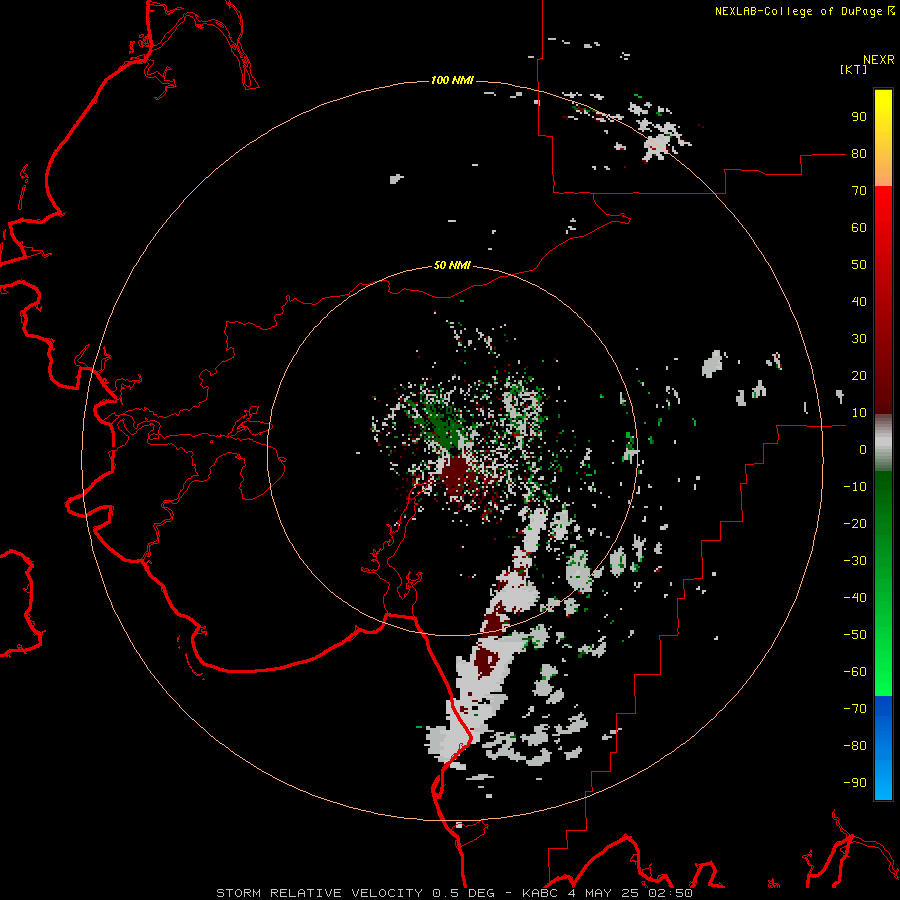Click the 50 NMI range ring label
900x900 pixels.
(x=452, y=265)
